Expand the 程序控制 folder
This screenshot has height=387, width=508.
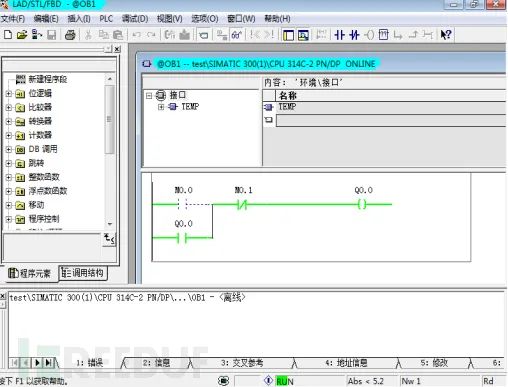pos(9,219)
